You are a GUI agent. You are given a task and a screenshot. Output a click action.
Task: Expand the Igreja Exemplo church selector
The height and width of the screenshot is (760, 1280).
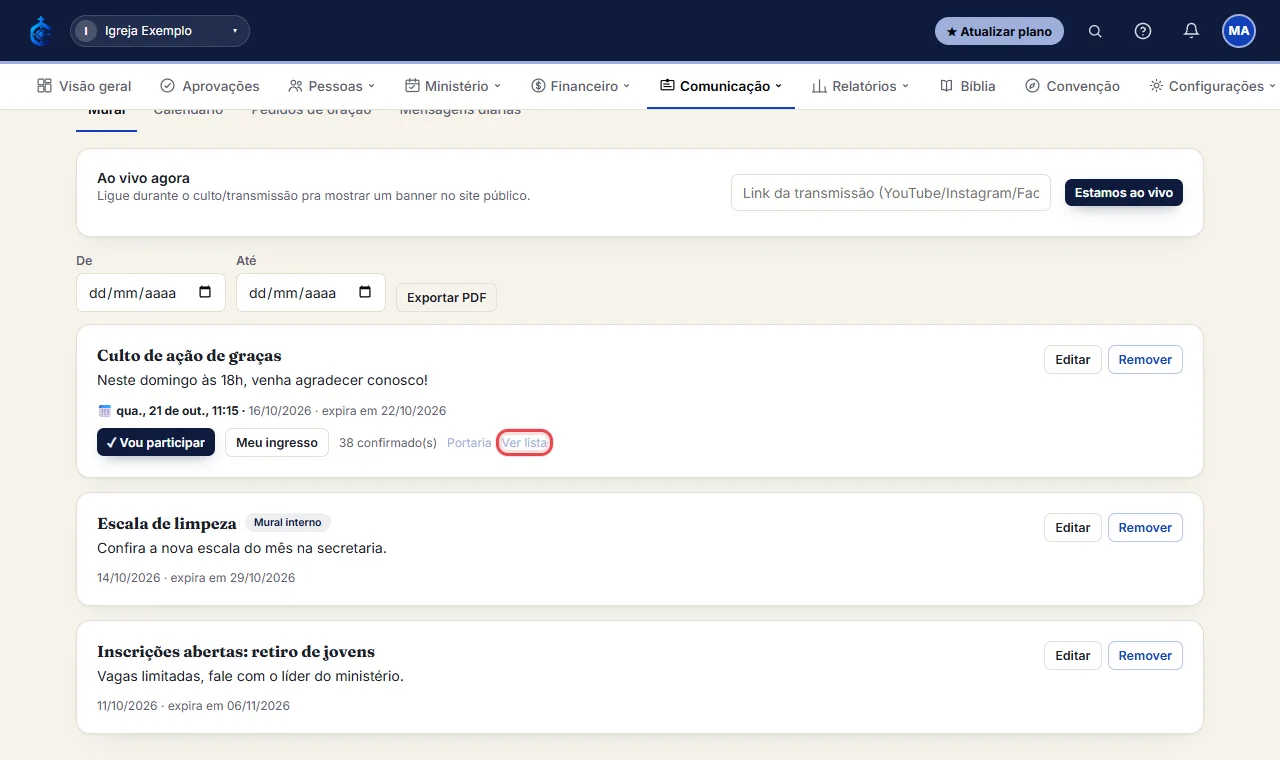(x=160, y=31)
